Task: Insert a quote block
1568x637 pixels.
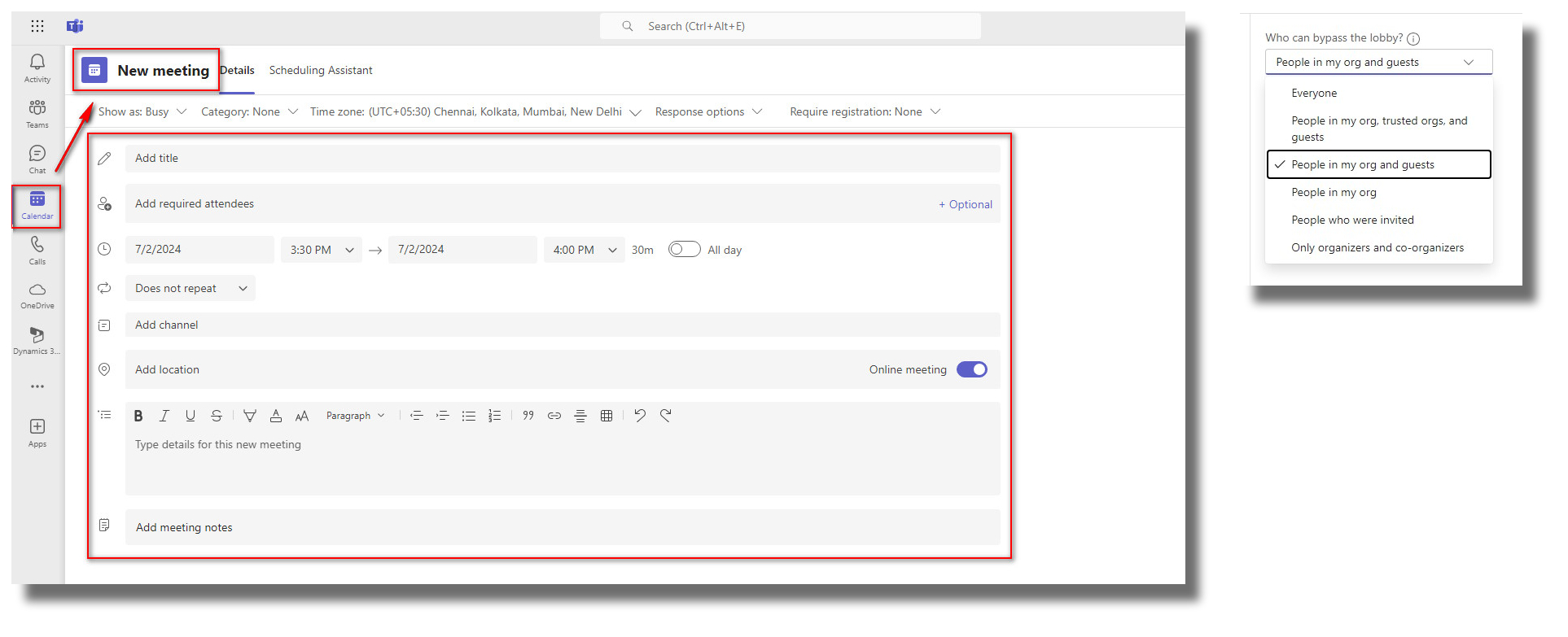Action: coord(528,416)
